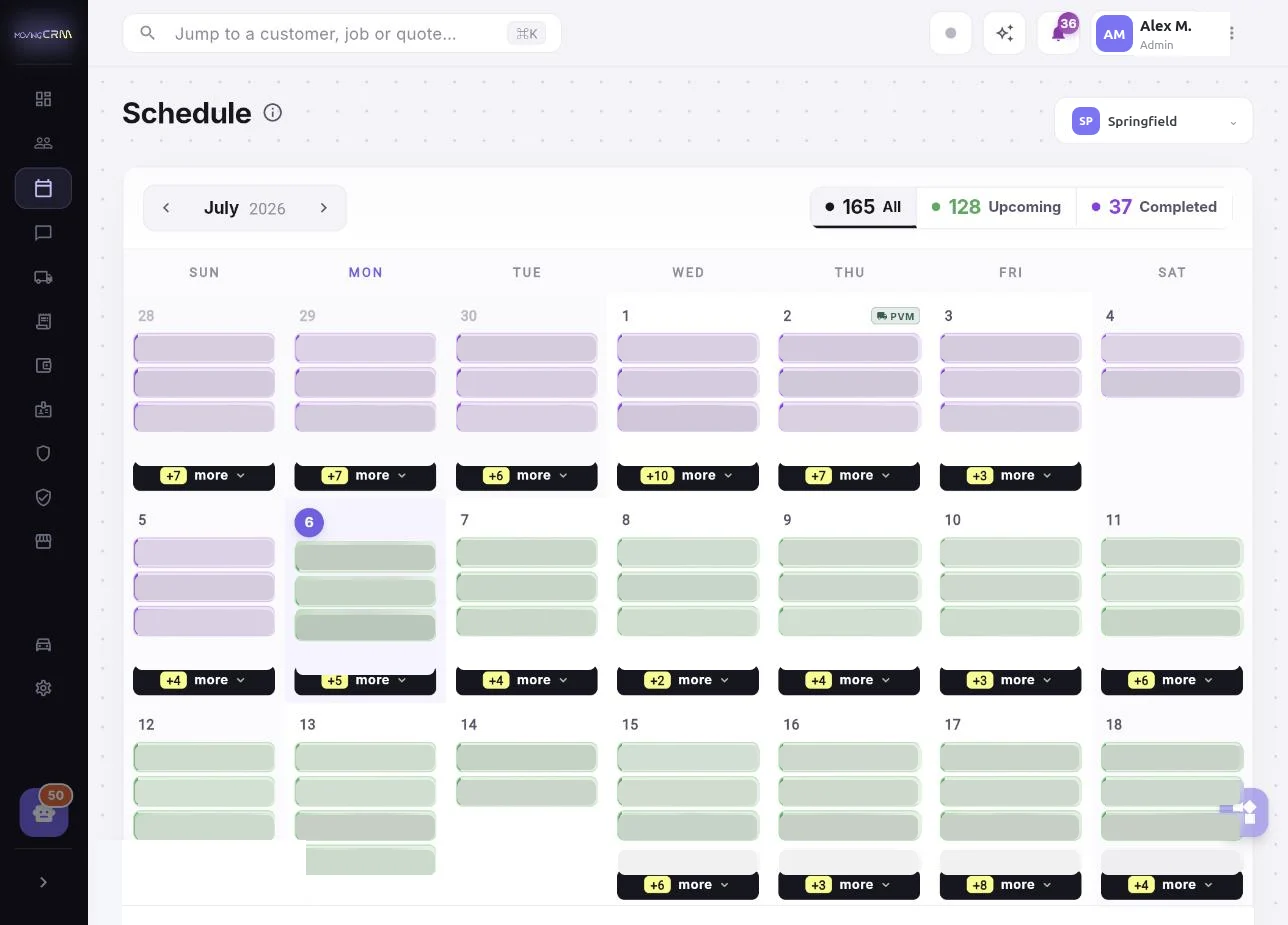This screenshot has height=925, width=1288.
Task: Open the shield with checkmark icon
Action: (x=43, y=497)
